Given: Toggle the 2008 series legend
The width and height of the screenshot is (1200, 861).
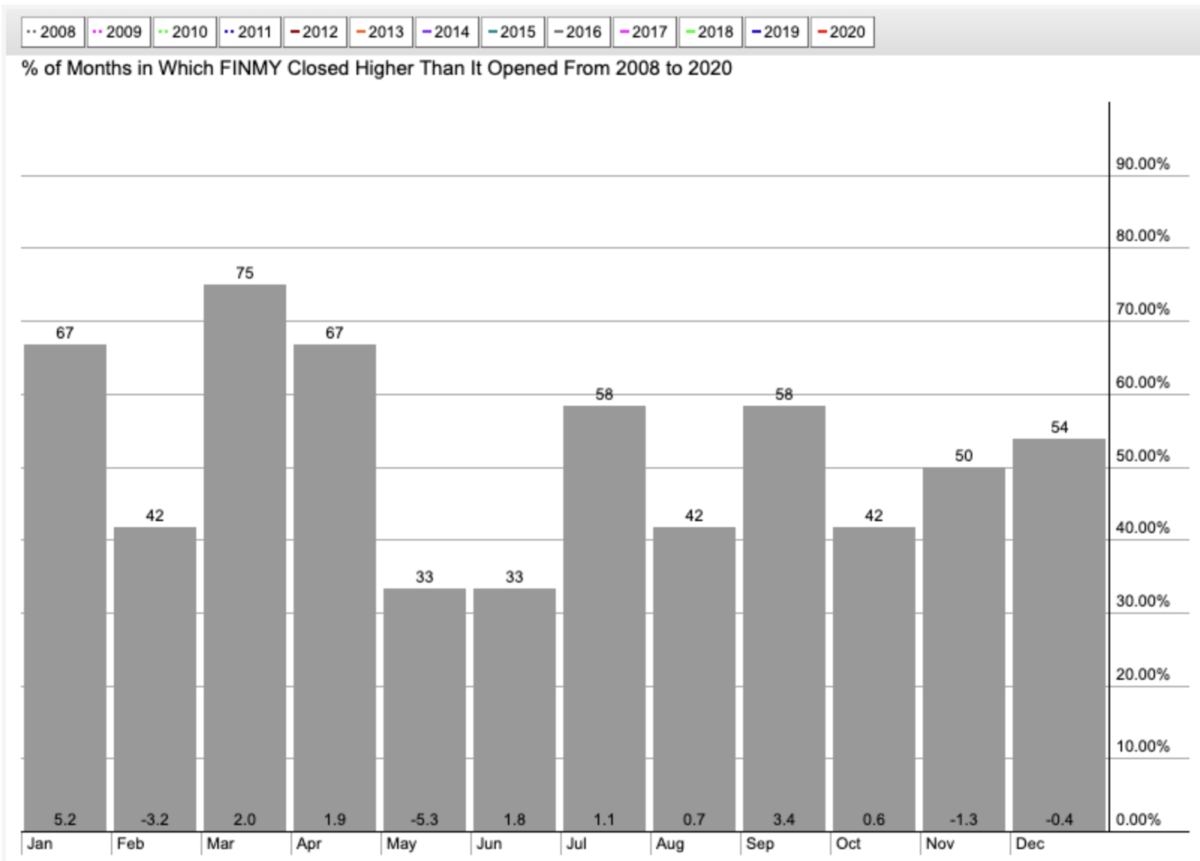Looking at the screenshot, I should [53, 32].
